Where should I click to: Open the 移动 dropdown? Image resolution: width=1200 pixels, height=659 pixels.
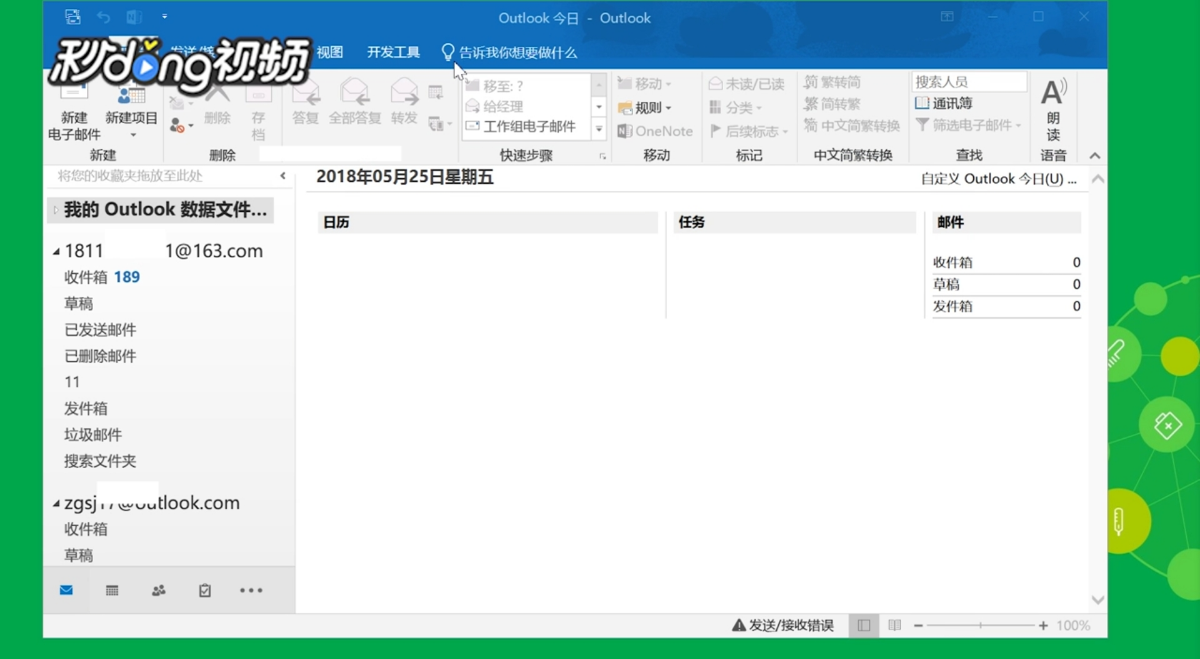click(645, 84)
